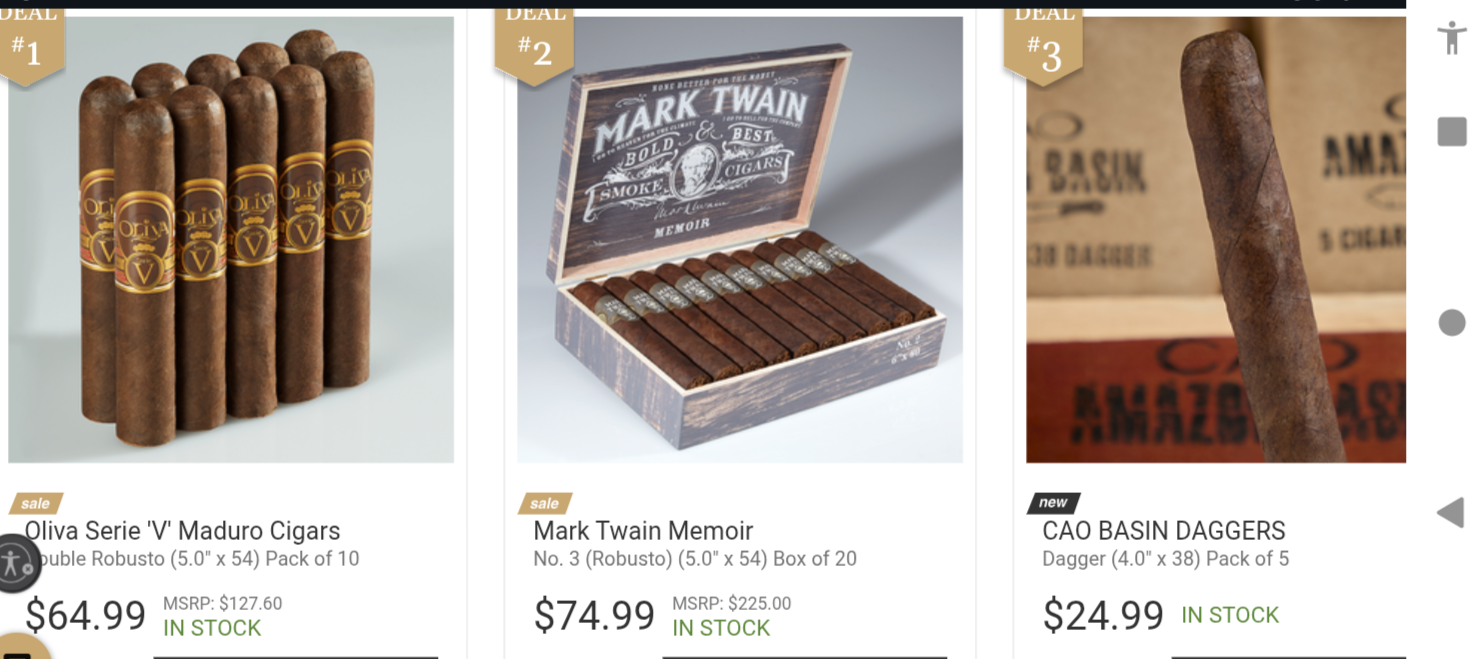
Task: Tap the sale tag on Mark Twain Memoir
Action: pyautogui.click(x=545, y=503)
